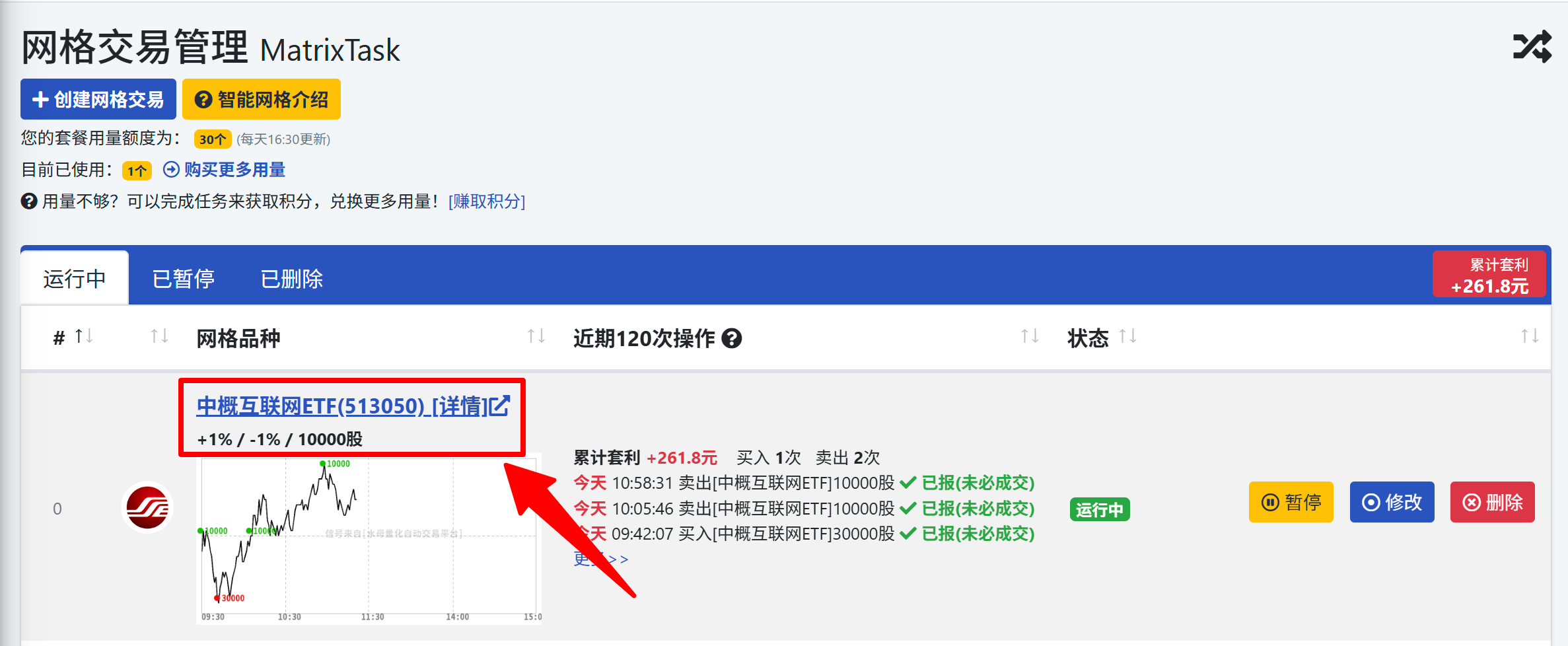Click row number 0 cell
The height and width of the screenshot is (646, 1568).
(x=57, y=509)
